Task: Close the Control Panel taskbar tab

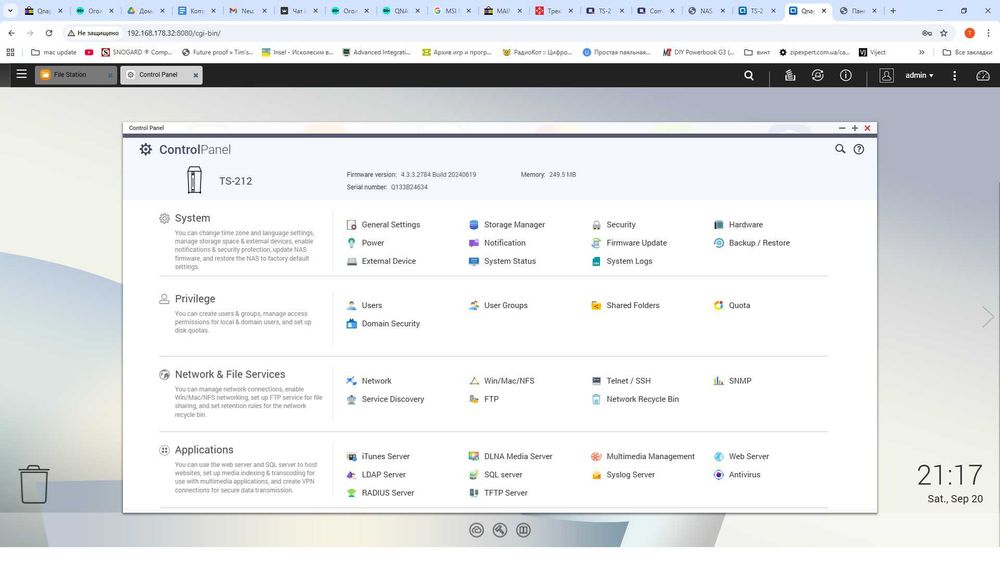Action: (x=196, y=75)
